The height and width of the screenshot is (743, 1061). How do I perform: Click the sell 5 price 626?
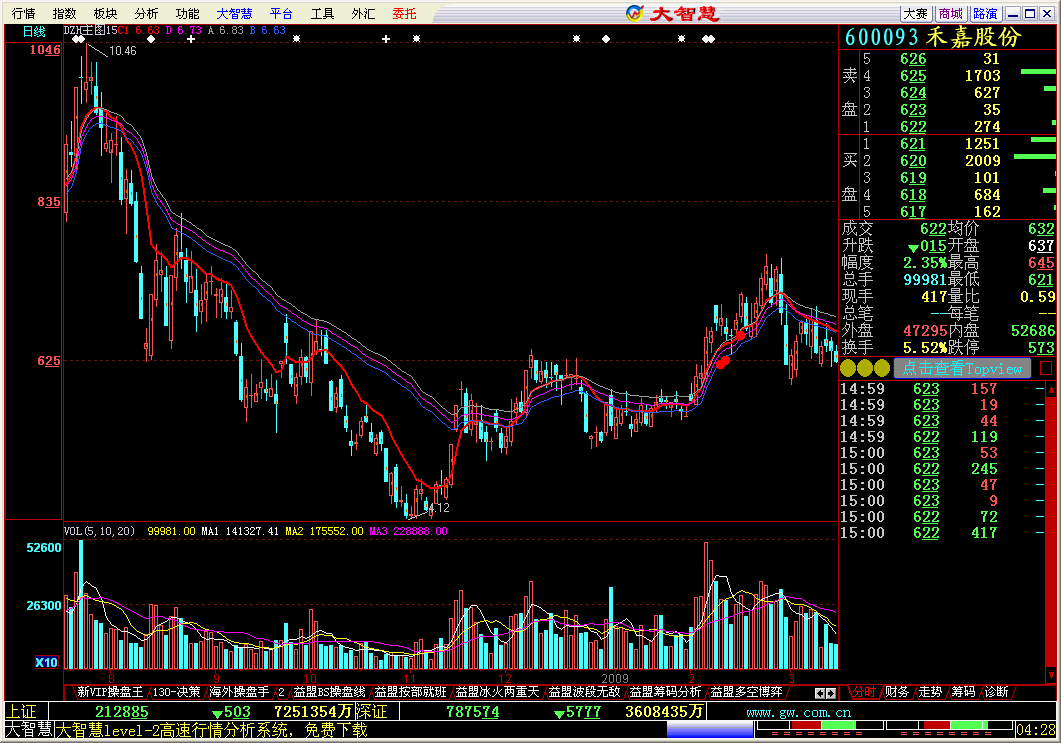click(913, 59)
